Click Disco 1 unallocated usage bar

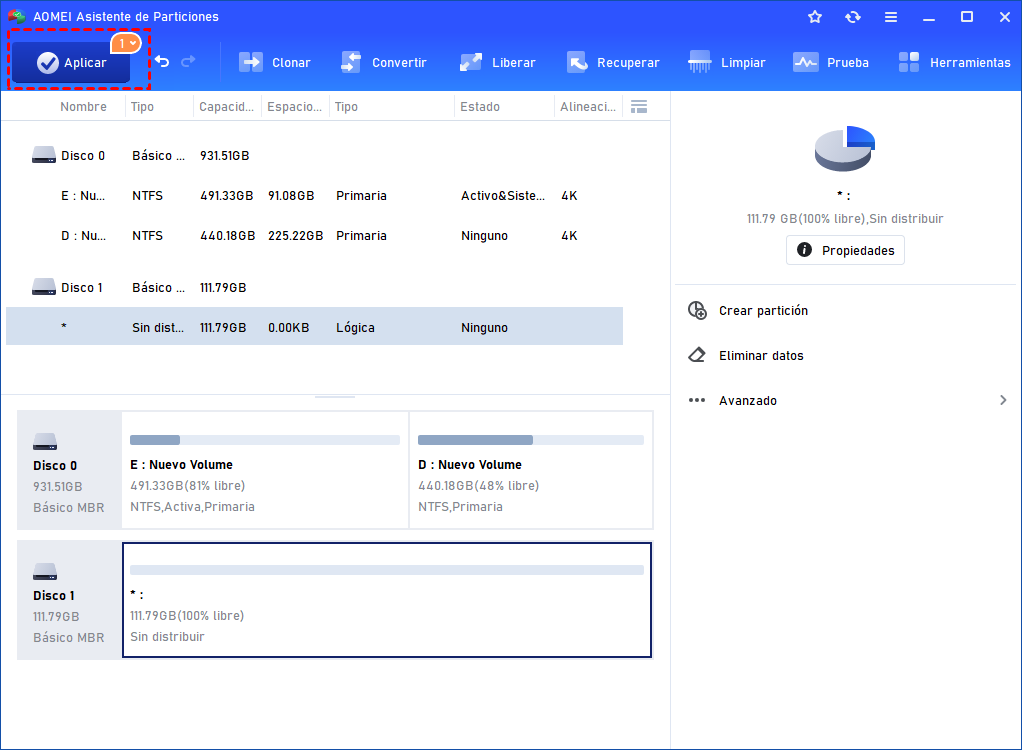(x=386, y=570)
